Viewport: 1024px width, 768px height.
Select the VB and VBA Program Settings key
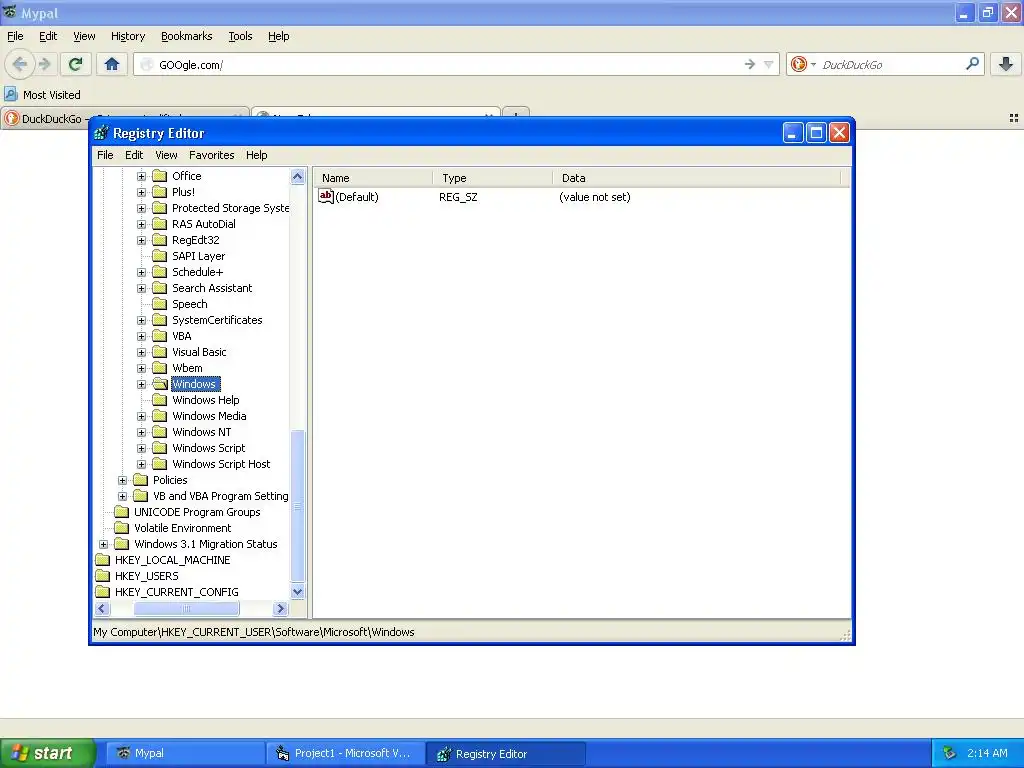point(221,496)
